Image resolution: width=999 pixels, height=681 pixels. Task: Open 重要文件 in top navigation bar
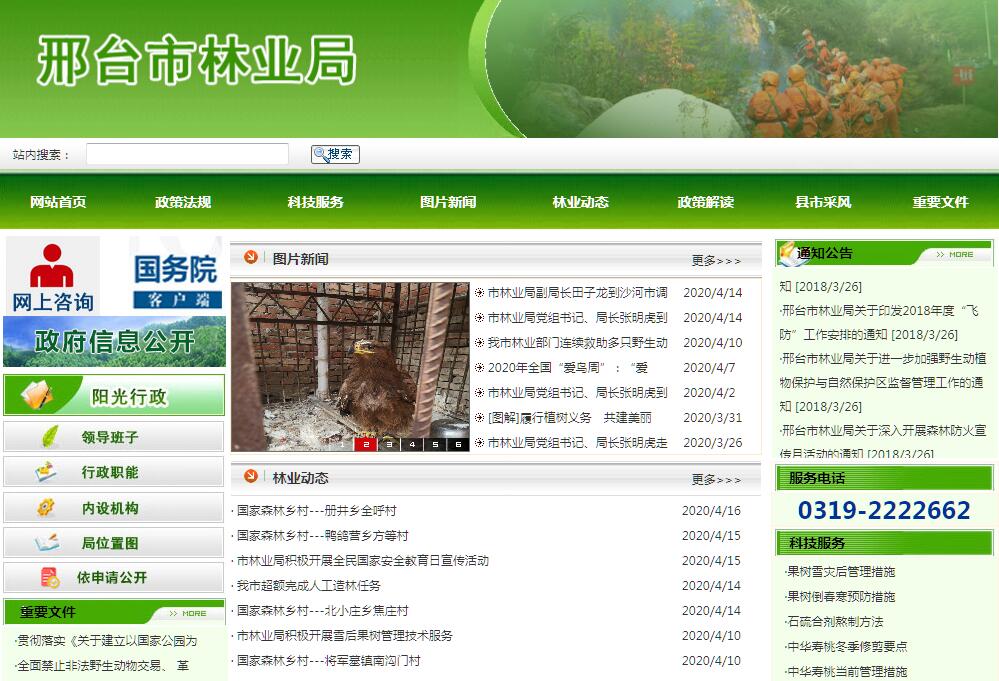coord(940,202)
